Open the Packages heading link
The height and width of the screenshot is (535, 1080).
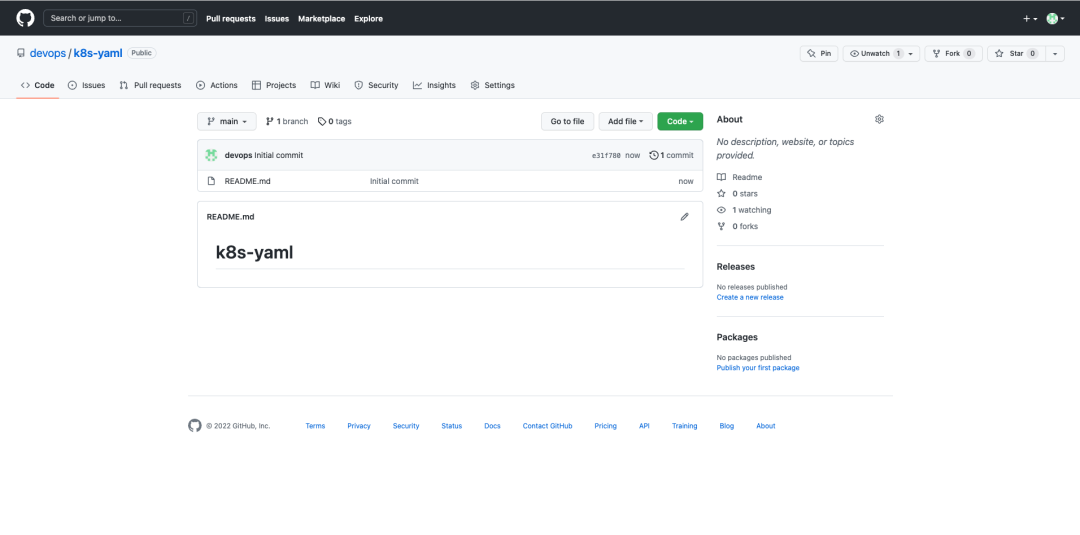737,337
